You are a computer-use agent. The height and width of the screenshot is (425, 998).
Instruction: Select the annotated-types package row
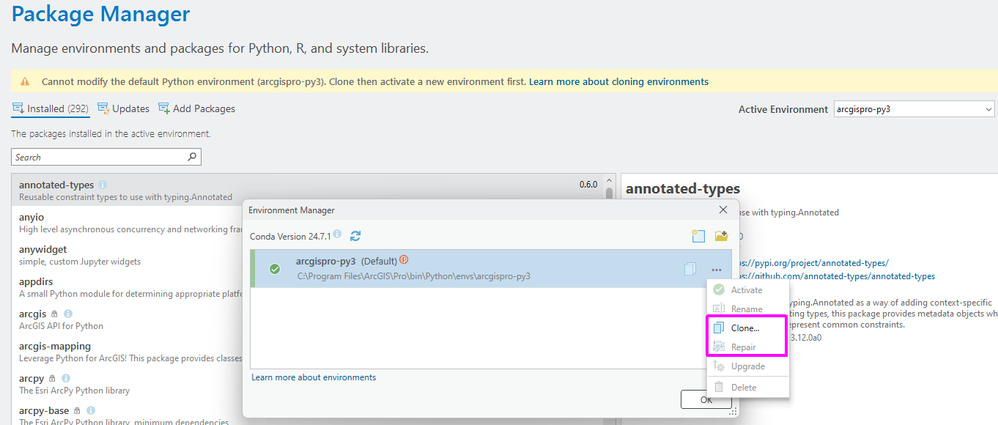(308, 190)
